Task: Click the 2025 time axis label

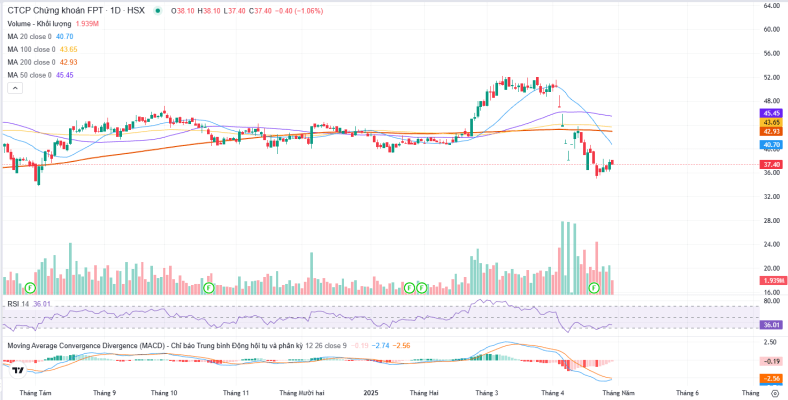Action: pos(370,392)
